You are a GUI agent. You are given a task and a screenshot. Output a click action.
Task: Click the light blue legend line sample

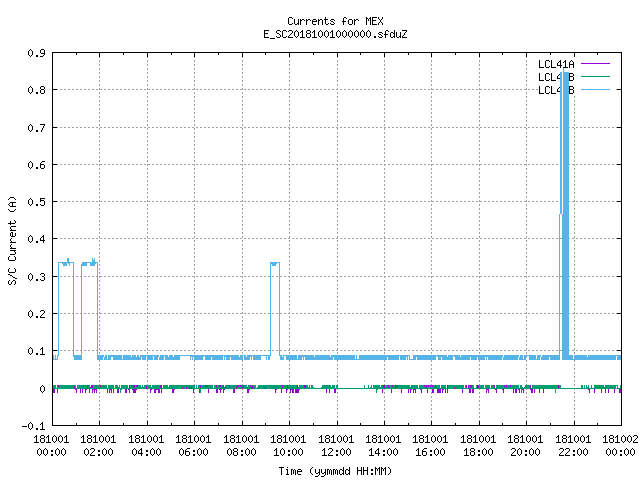[x=595, y=89]
